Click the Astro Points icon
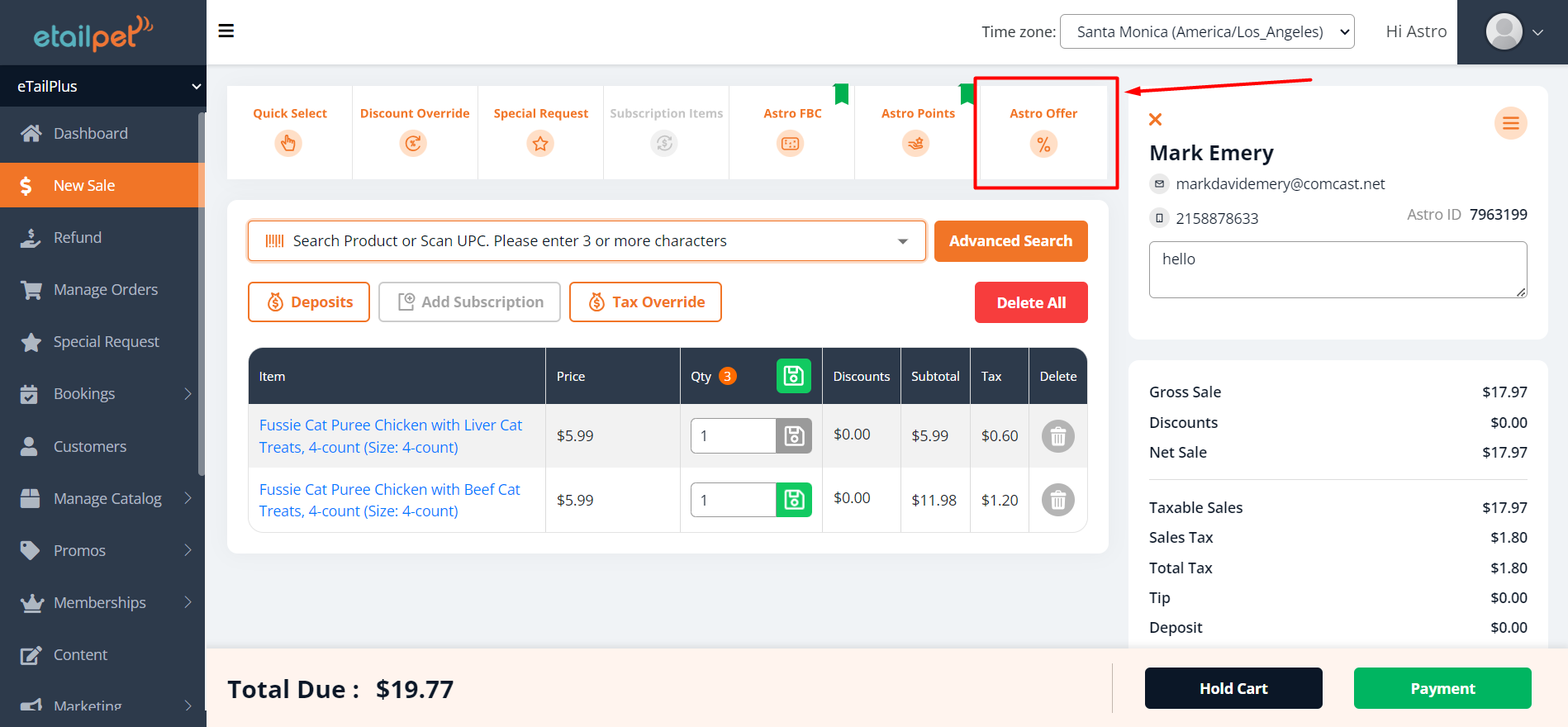This screenshot has height=727, width=1568. coord(916,144)
